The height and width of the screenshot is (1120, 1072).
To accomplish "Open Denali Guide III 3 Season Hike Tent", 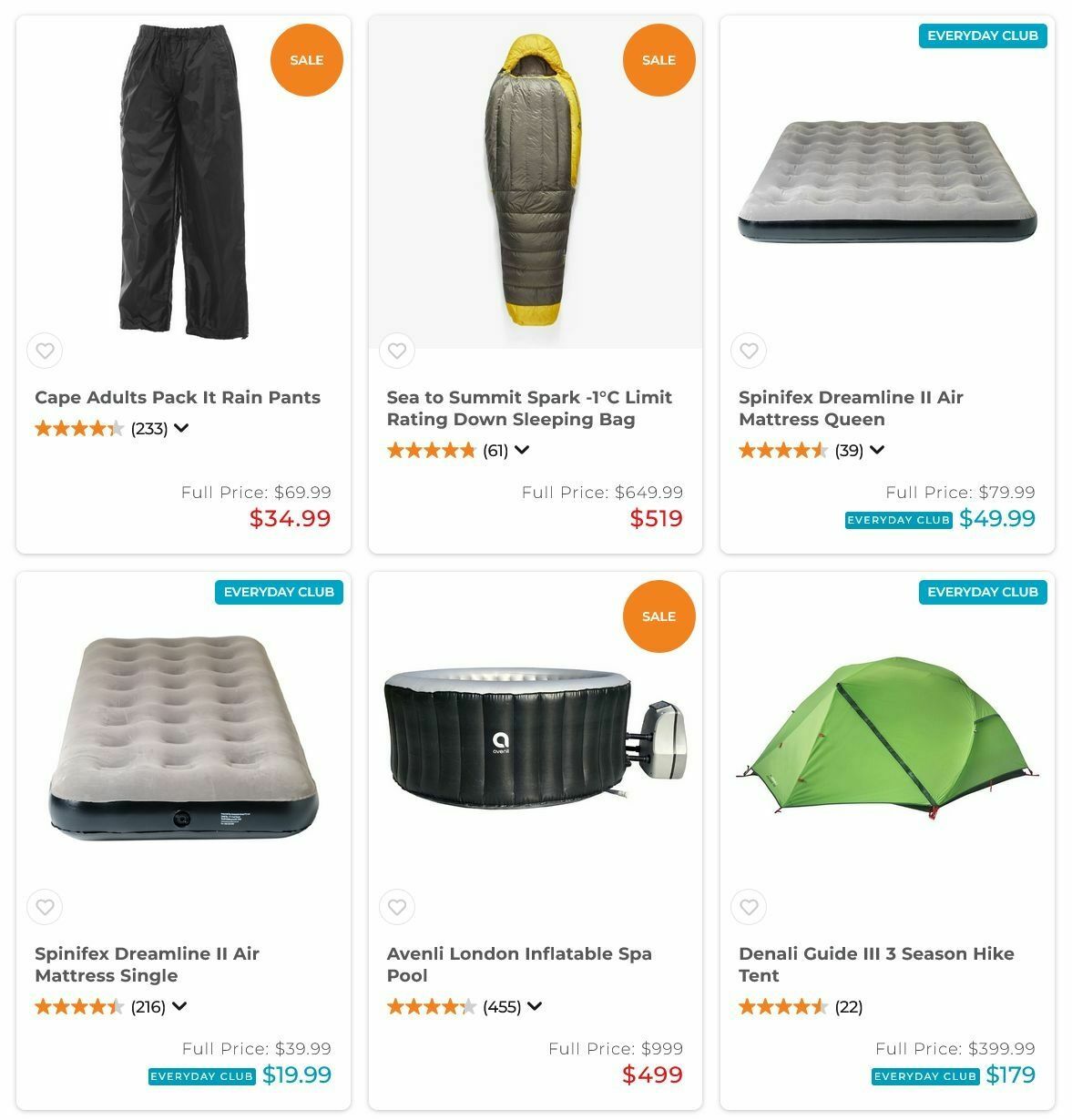I will [x=875, y=964].
